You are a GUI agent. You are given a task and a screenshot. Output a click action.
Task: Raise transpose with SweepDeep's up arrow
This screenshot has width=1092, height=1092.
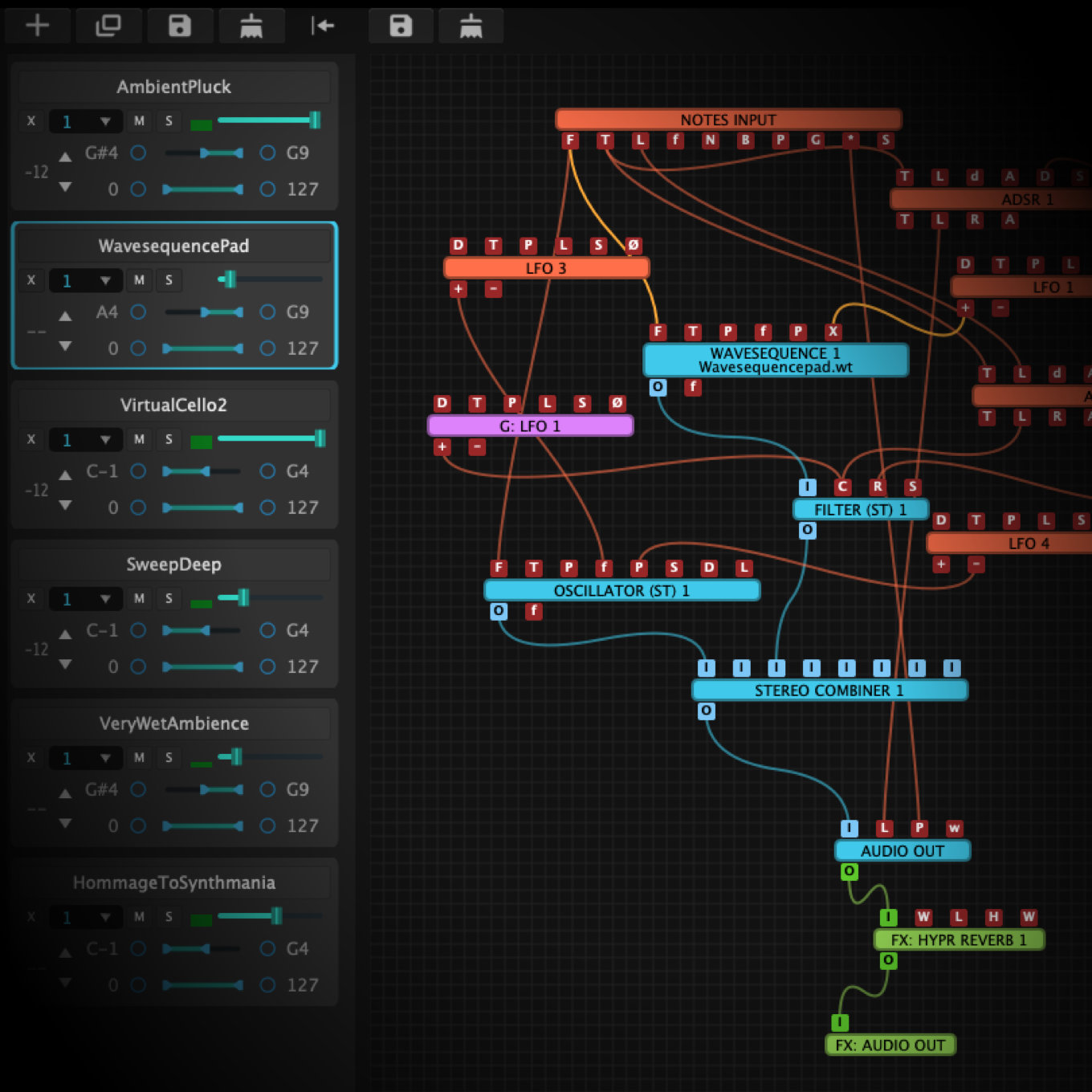tap(66, 634)
